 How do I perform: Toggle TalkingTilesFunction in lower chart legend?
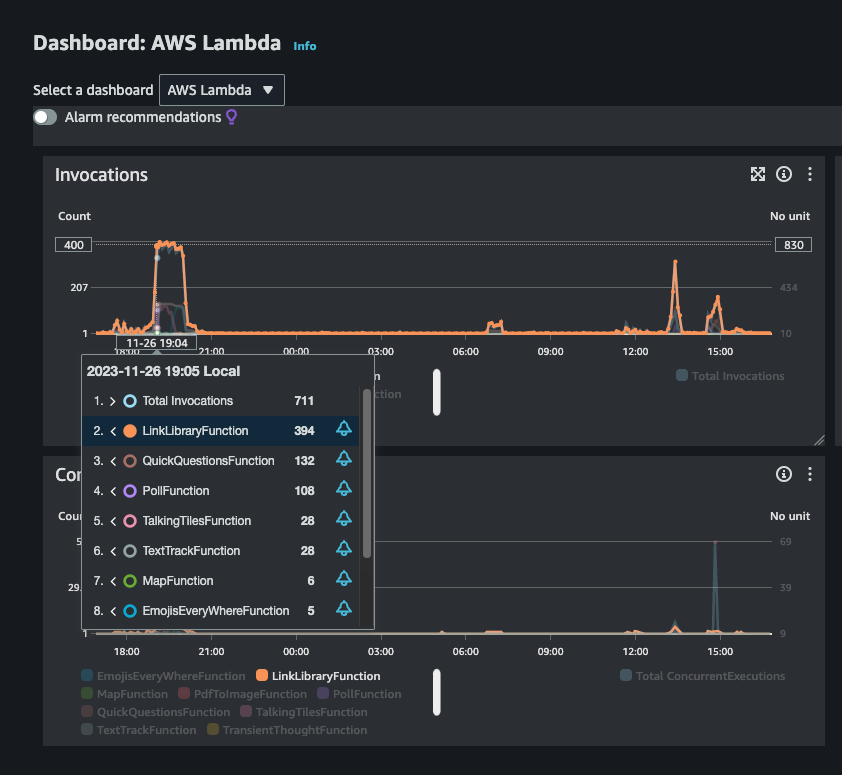pos(304,712)
